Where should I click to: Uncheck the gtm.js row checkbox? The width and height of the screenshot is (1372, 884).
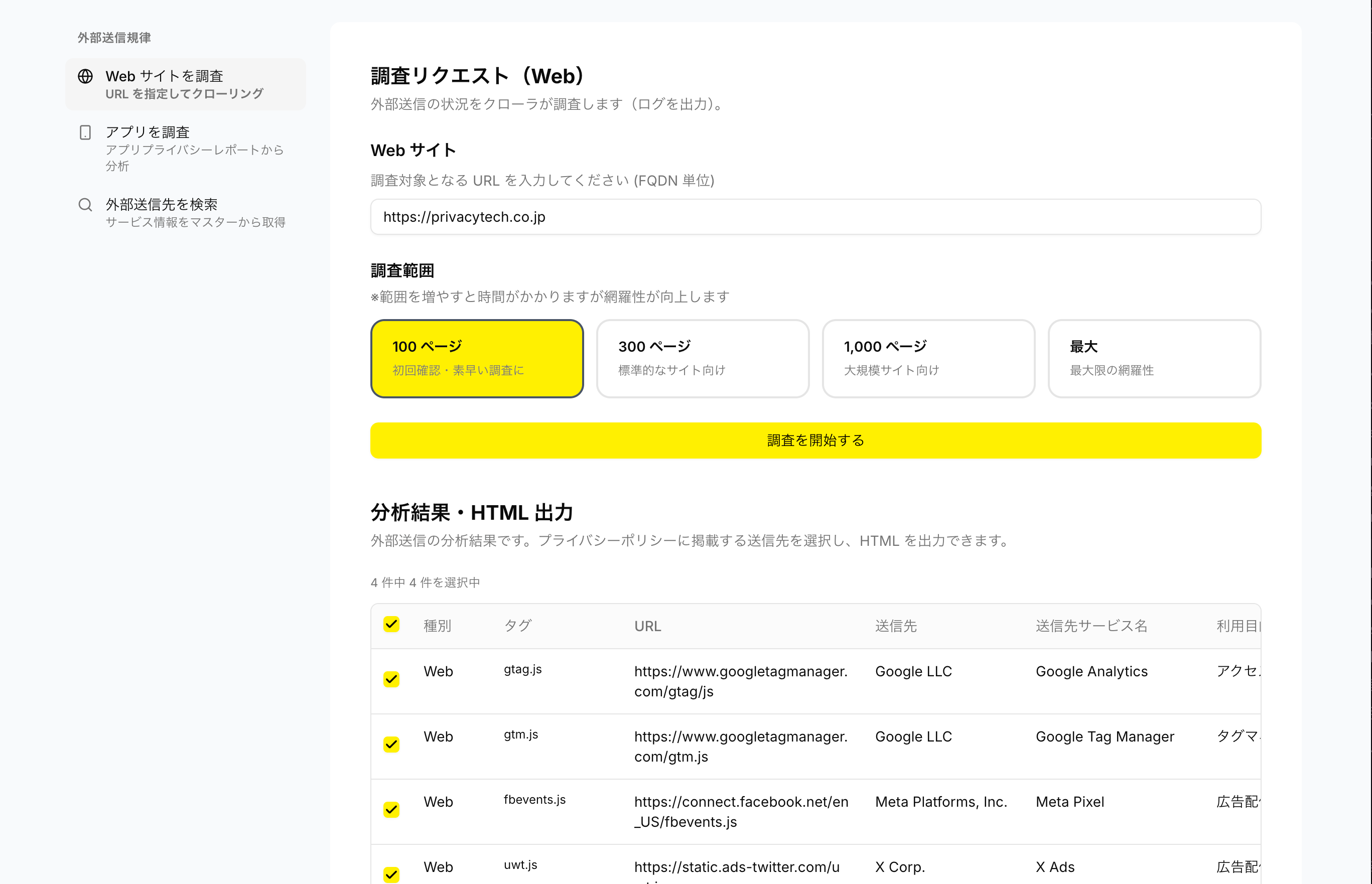pos(391,745)
